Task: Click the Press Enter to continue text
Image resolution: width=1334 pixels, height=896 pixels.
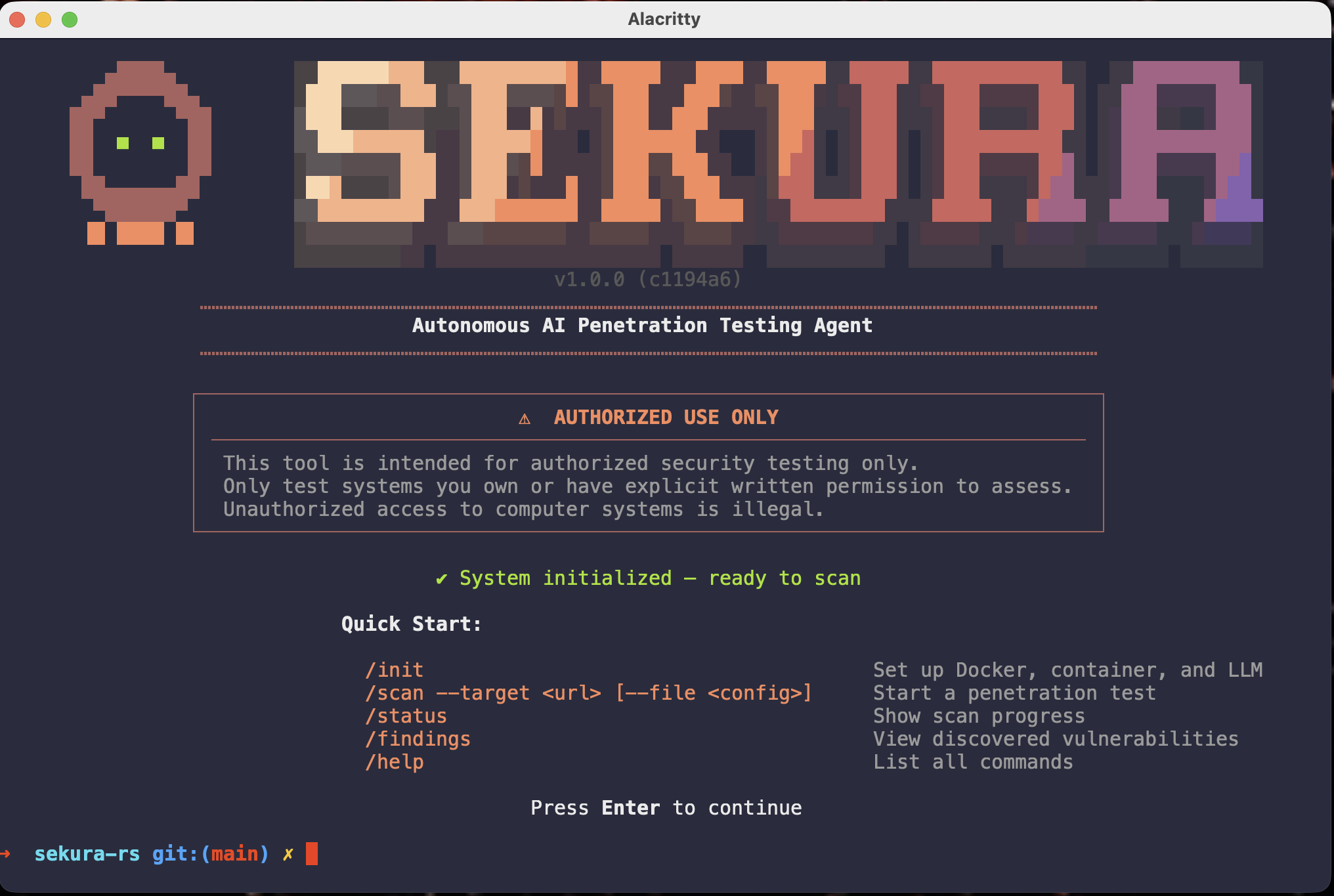Action: coord(666,807)
